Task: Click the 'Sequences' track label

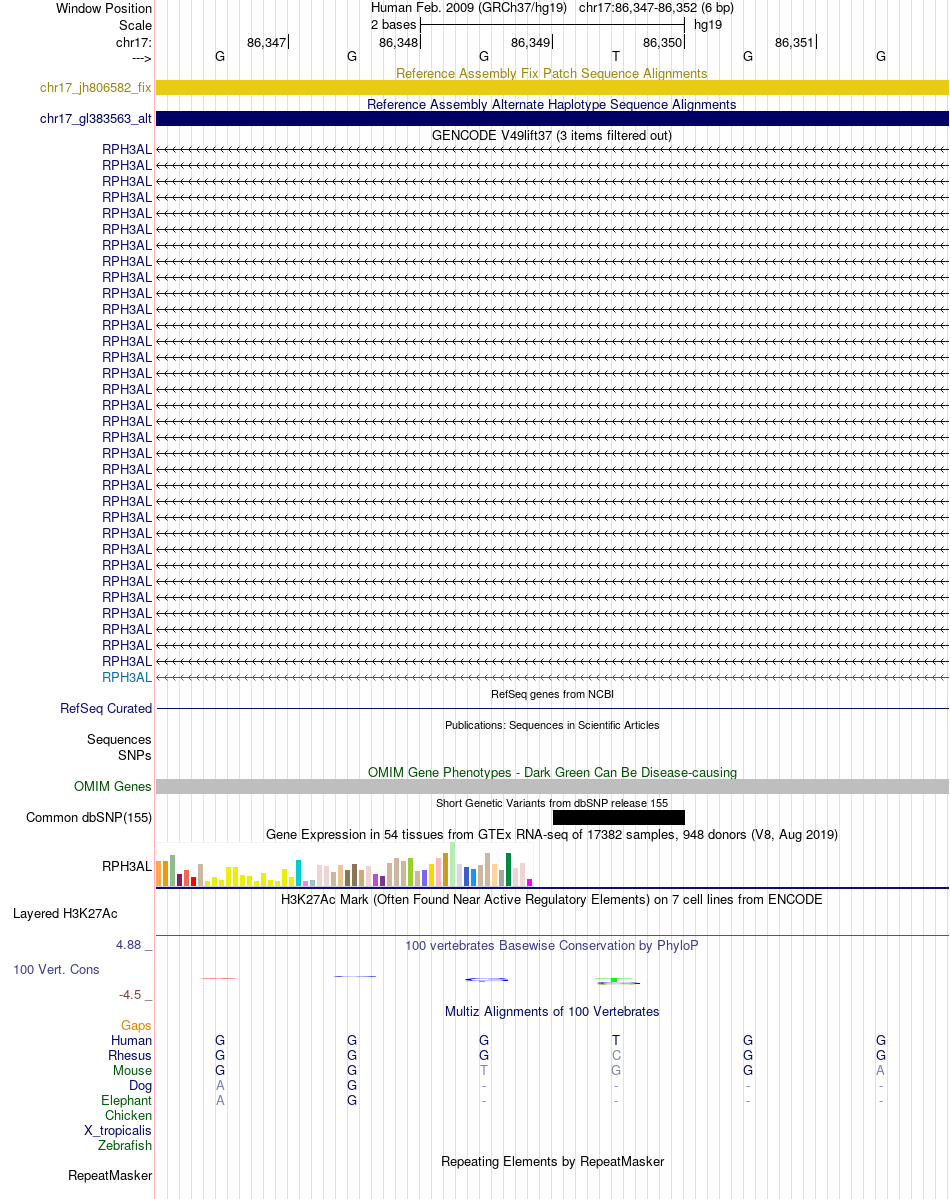Action: point(119,739)
